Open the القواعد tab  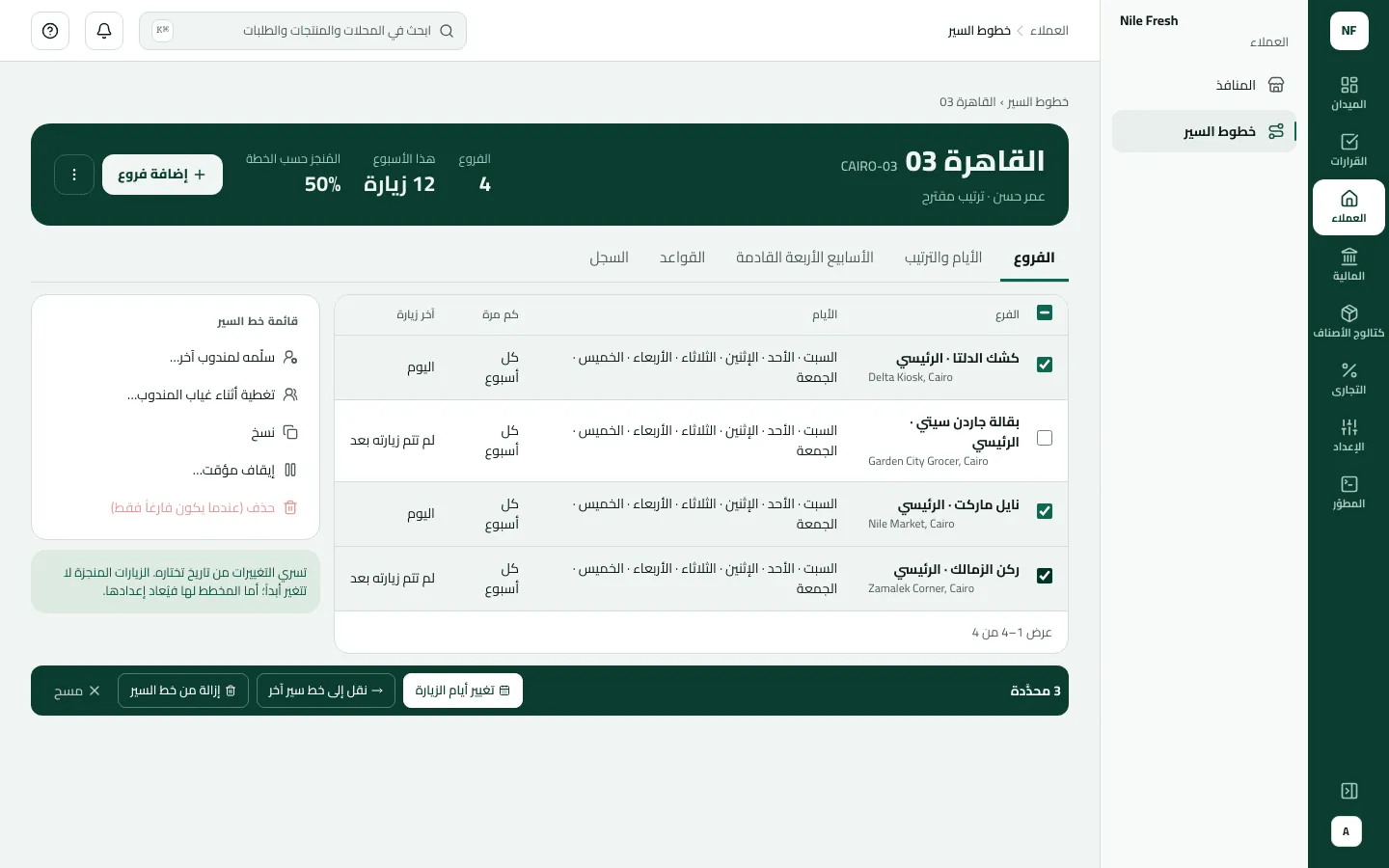(682, 258)
